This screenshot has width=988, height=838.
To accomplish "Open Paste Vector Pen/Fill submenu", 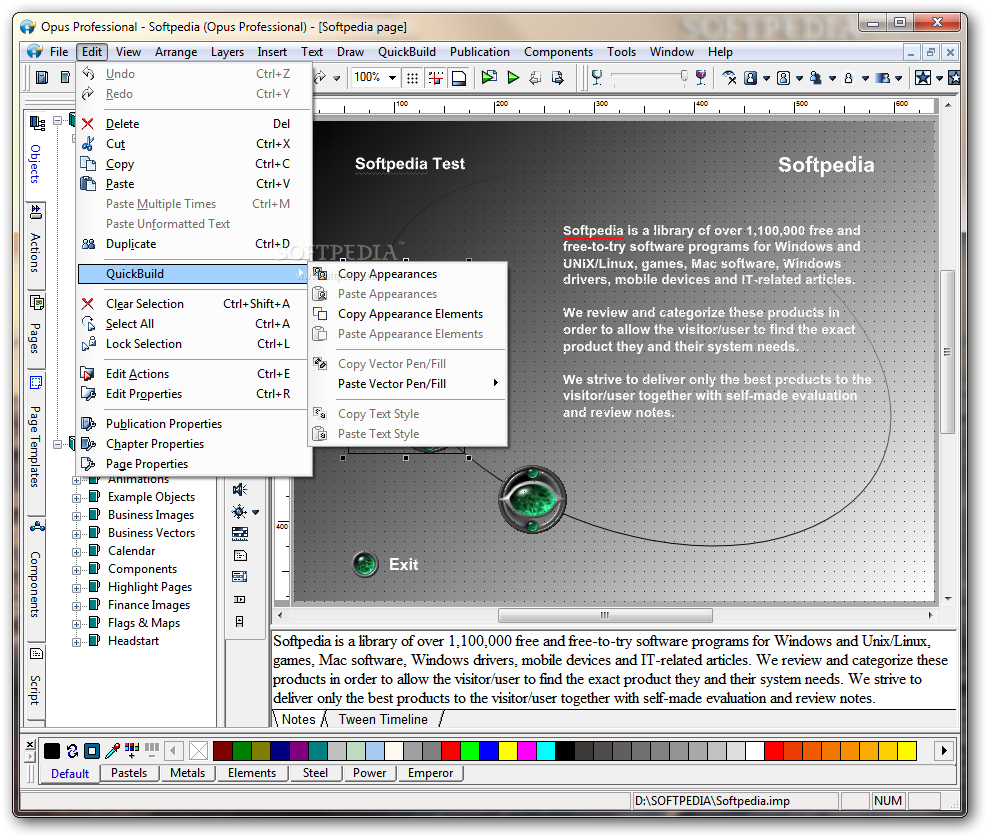I will (x=407, y=384).
